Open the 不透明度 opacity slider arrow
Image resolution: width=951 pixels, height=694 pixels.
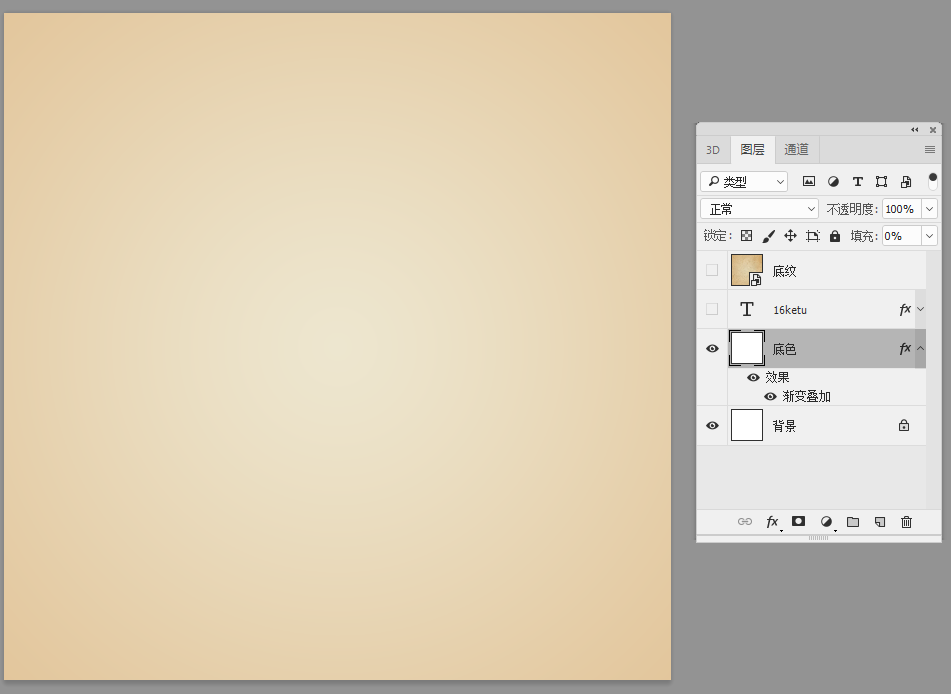(929, 209)
